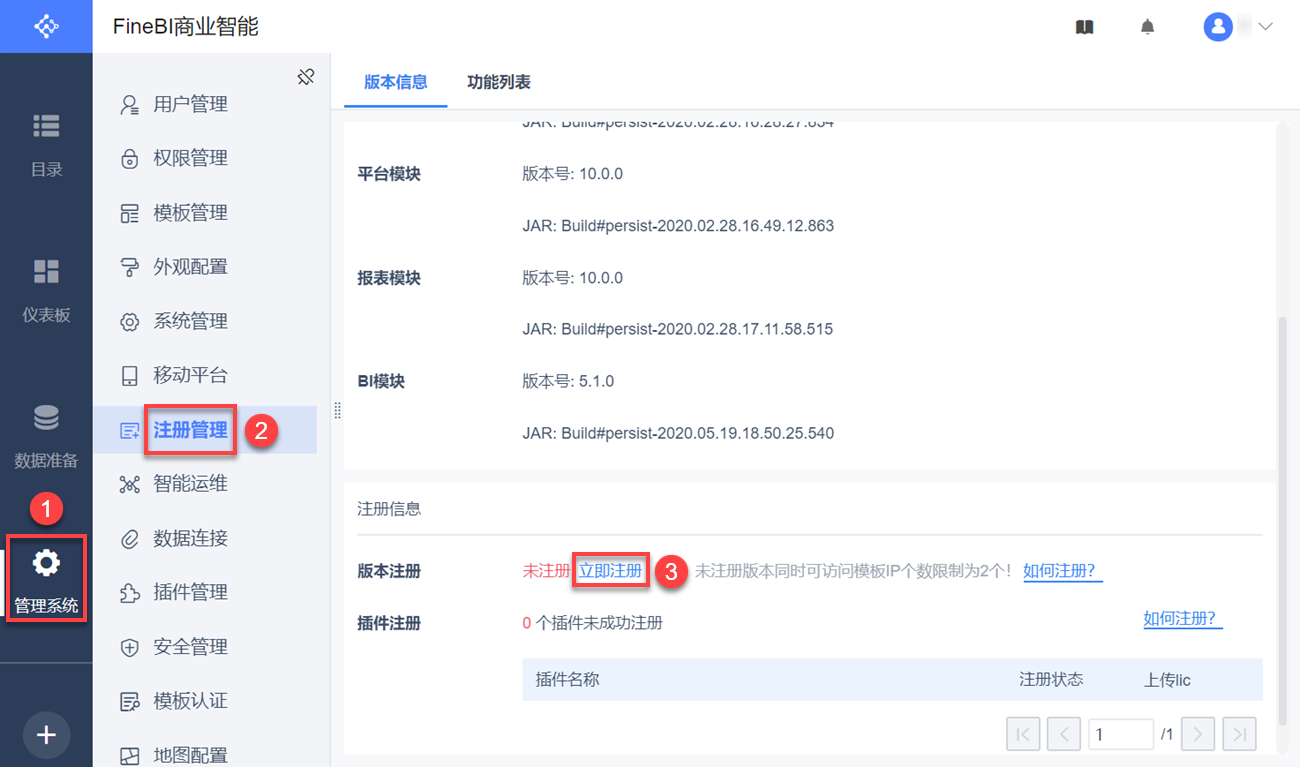Screen dimensions: 1300x767
Task: Click the 用户管理 user icon
Action: (x=129, y=105)
